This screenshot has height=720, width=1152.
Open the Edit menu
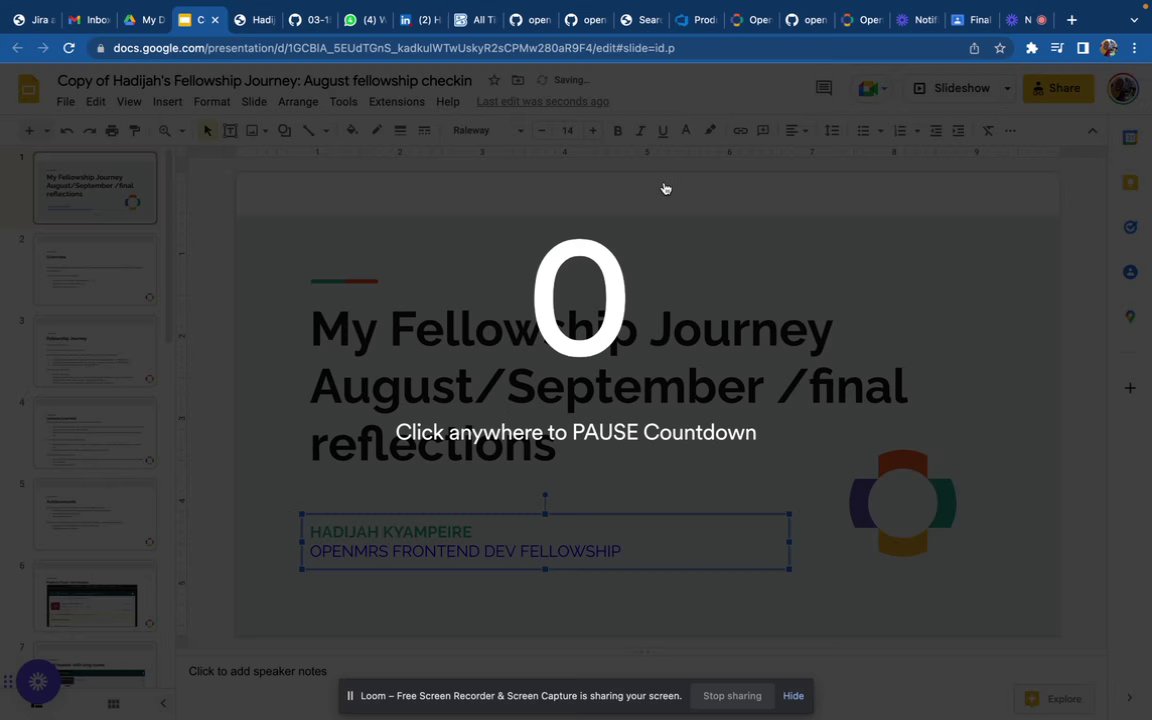point(96,102)
